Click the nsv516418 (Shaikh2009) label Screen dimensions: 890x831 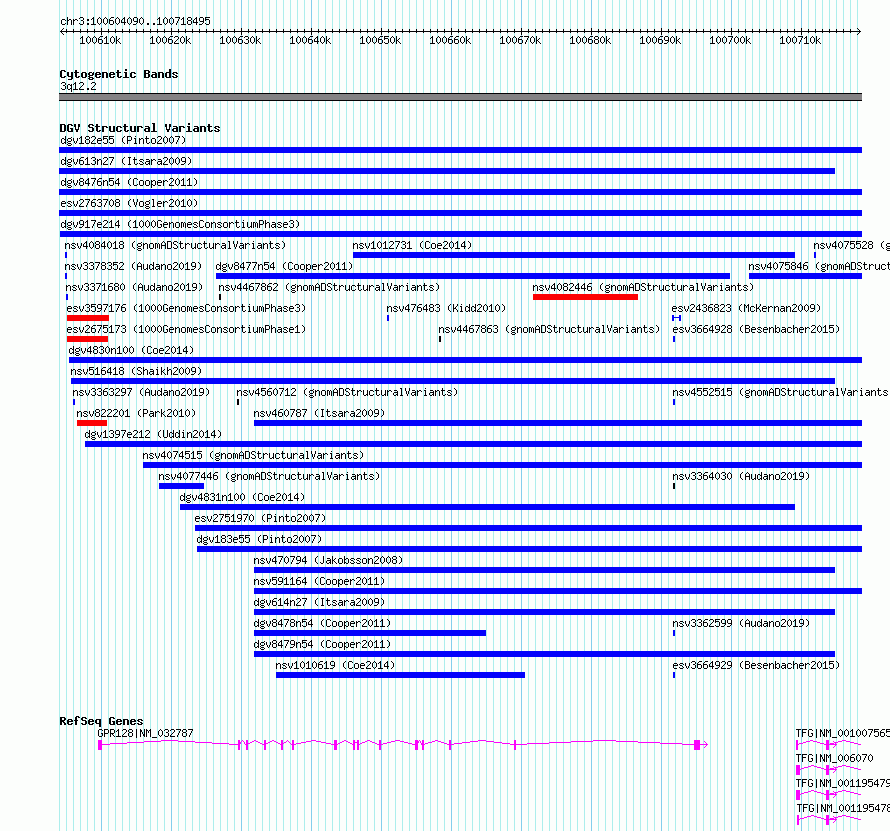coord(136,371)
